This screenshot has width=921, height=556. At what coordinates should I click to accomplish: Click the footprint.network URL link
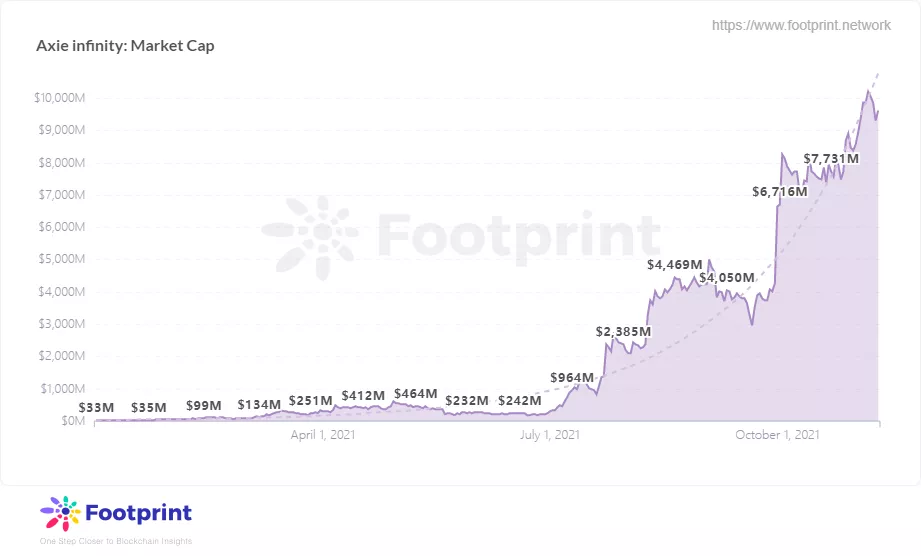coord(801,25)
